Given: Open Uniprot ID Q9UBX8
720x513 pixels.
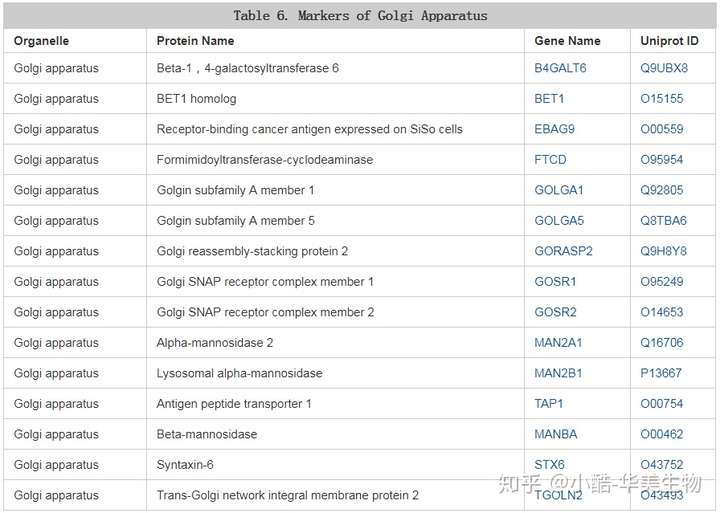Looking at the screenshot, I should coord(664,68).
